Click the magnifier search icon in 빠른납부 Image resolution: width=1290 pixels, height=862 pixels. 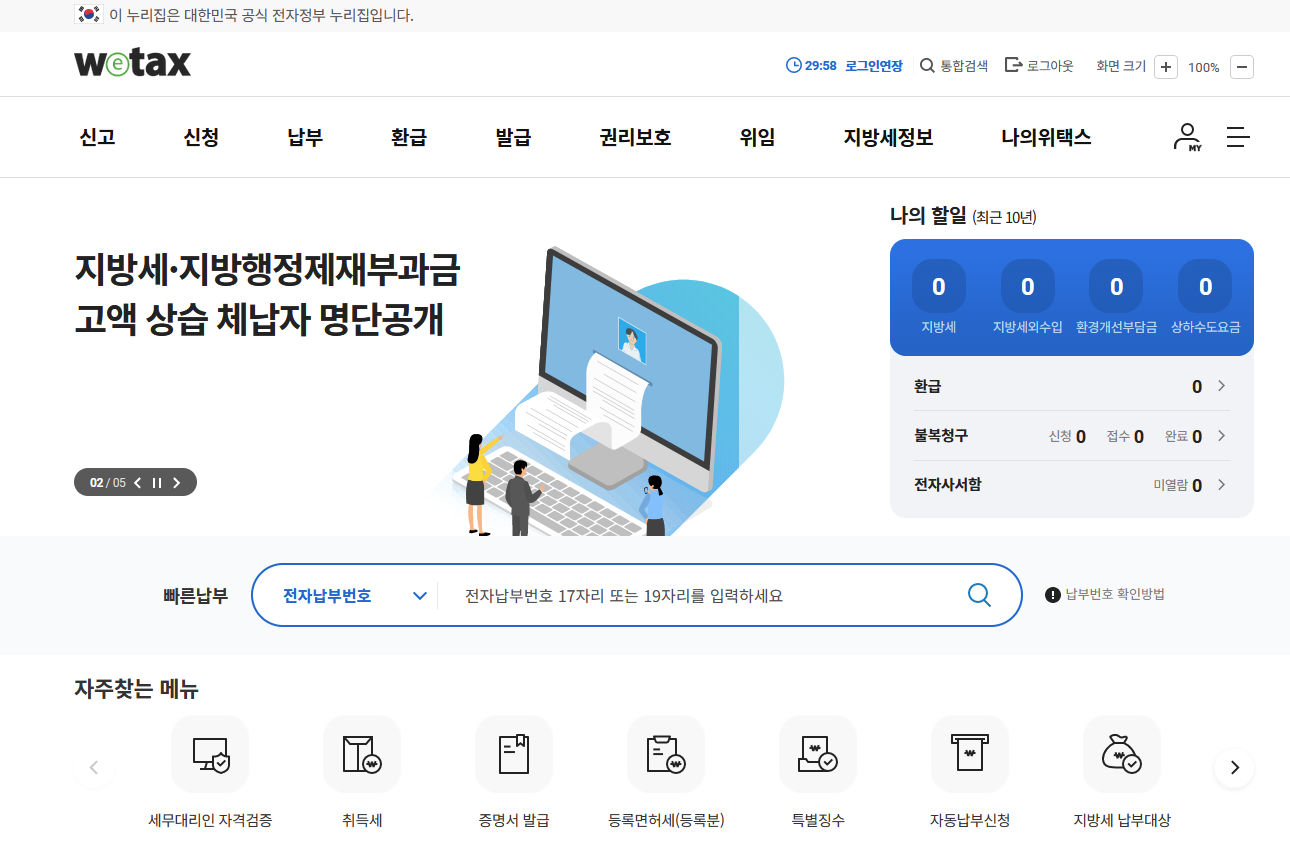tap(978, 595)
